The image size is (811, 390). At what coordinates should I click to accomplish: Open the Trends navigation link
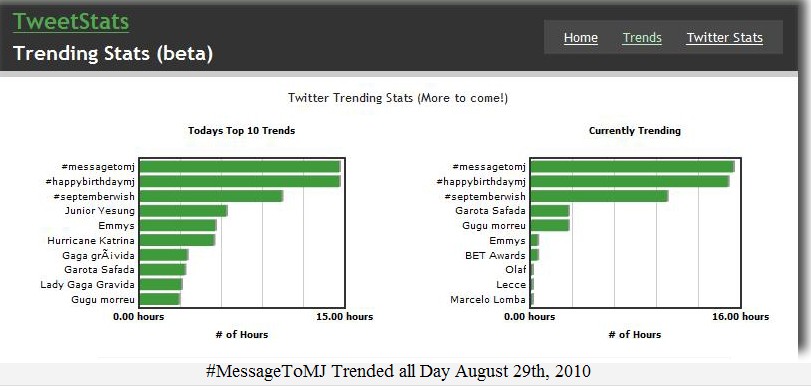click(642, 38)
